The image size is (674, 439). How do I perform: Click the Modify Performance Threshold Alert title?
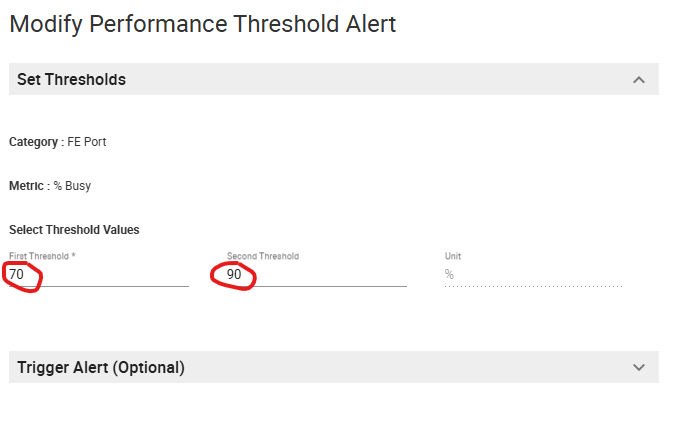pos(202,24)
